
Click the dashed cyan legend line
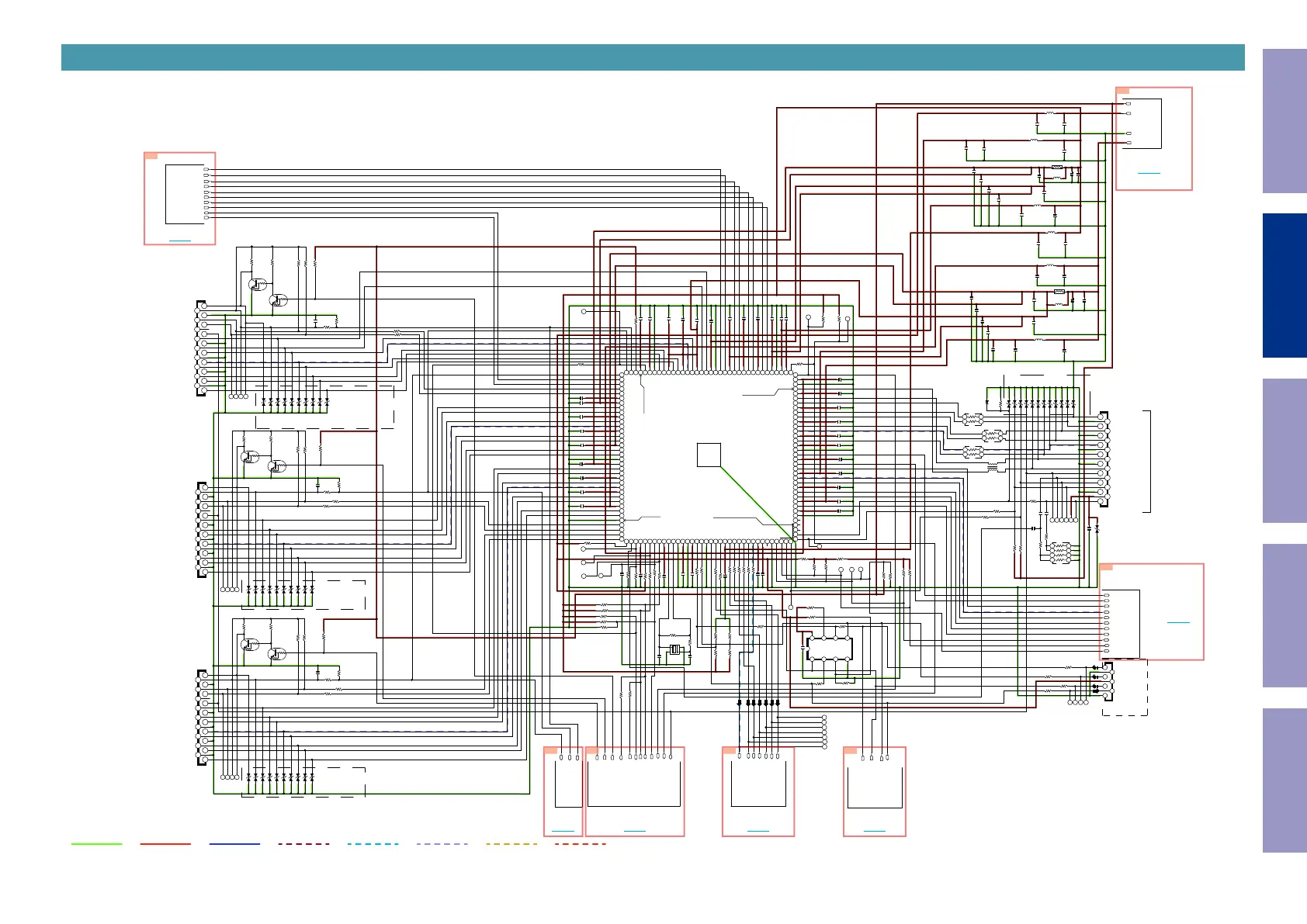pos(373,843)
